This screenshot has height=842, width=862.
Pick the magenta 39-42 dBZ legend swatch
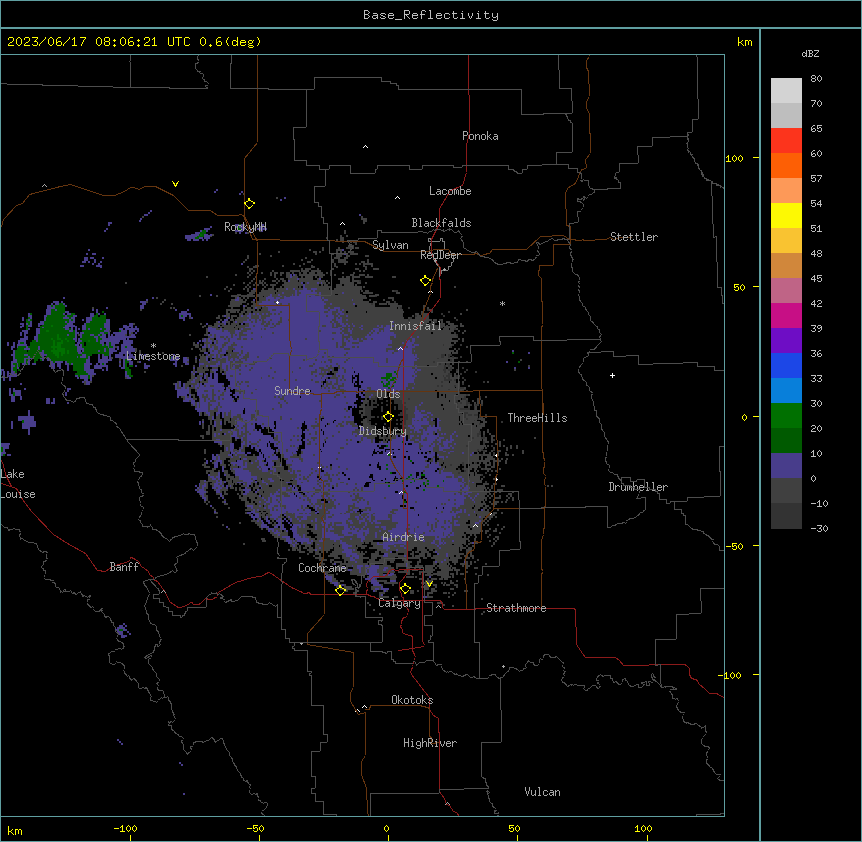786,315
